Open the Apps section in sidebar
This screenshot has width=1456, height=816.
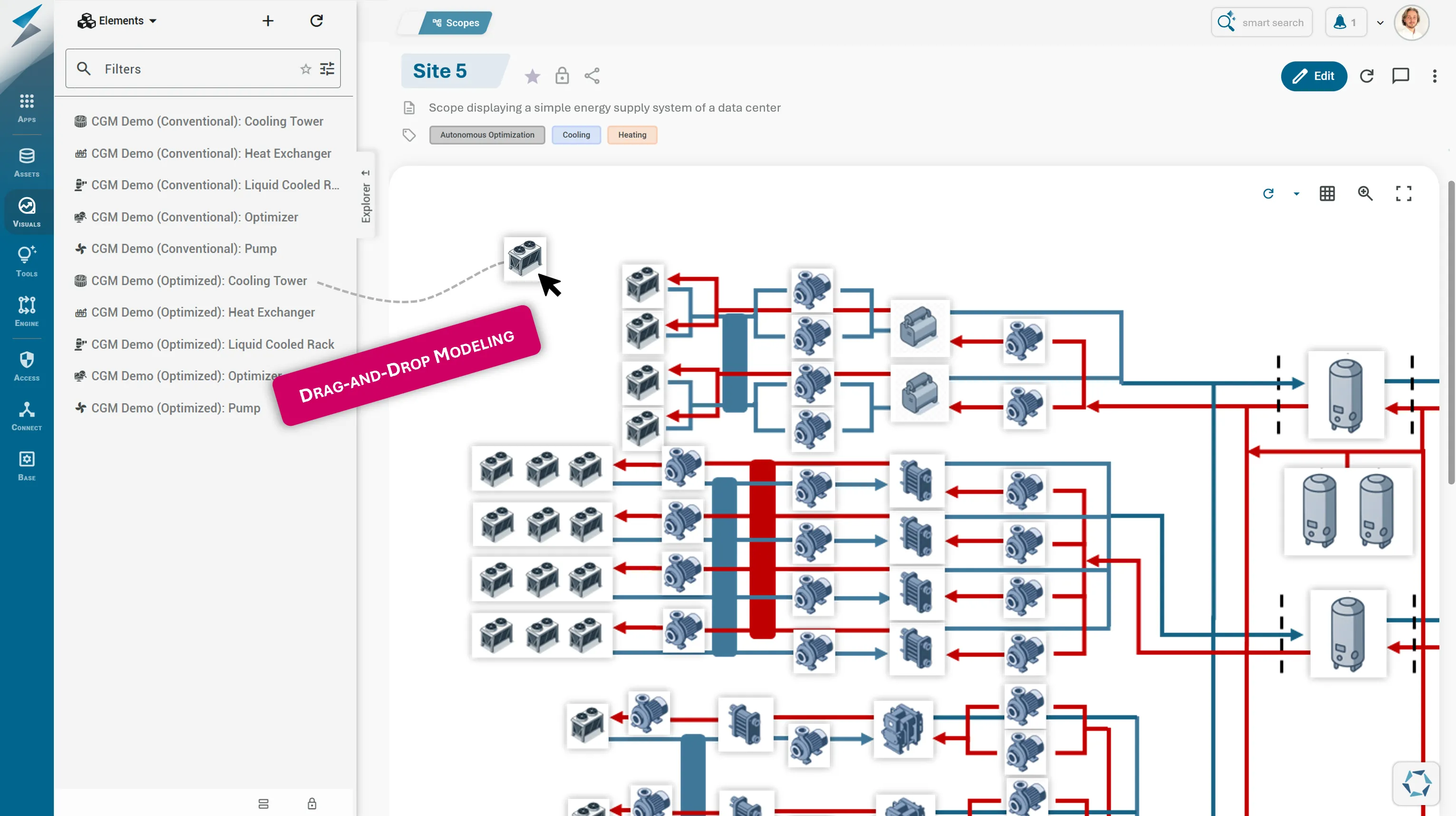pyautogui.click(x=27, y=108)
